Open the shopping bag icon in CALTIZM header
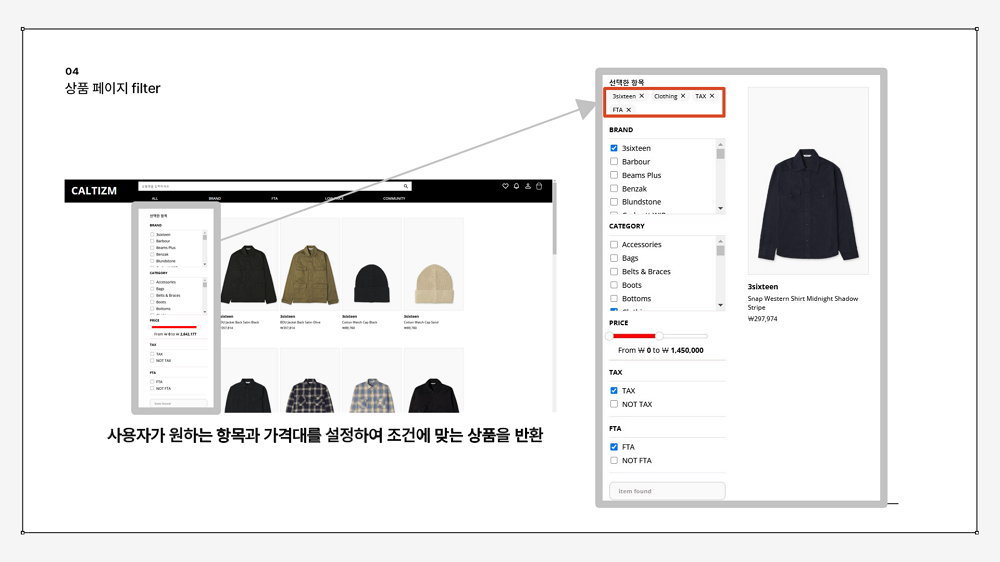This screenshot has width=1000, height=562. click(539, 186)
